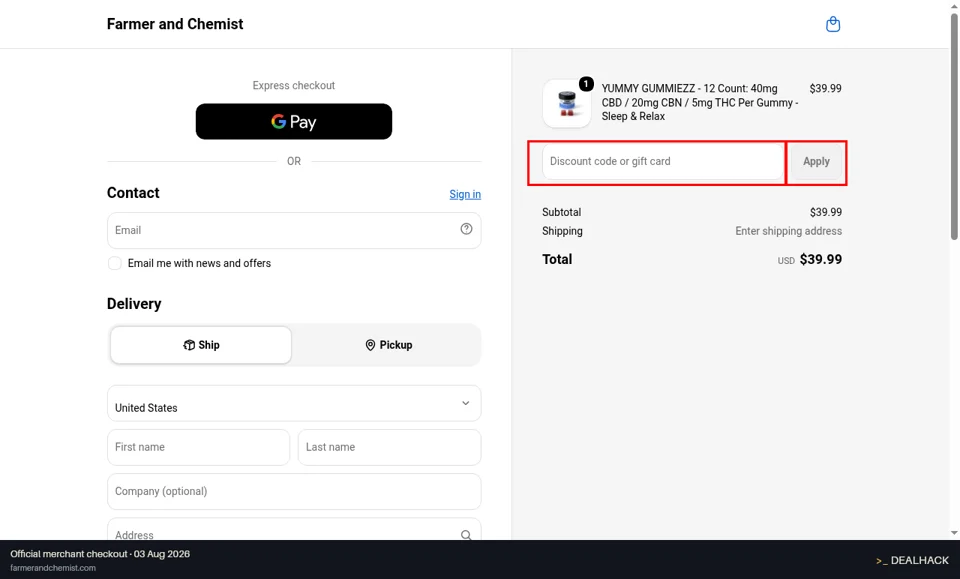Click the Last name field

point(389,447)
